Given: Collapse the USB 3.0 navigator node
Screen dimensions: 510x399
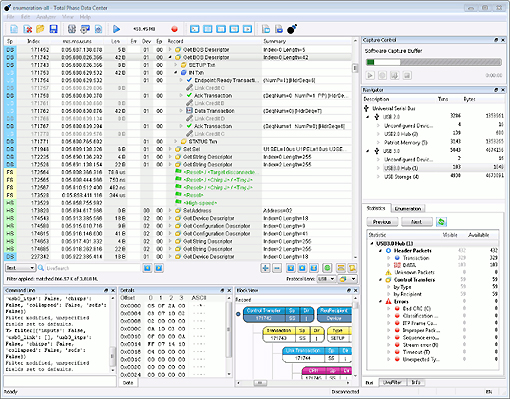Looking at the screenshot, I should click(x=368, y=151).
